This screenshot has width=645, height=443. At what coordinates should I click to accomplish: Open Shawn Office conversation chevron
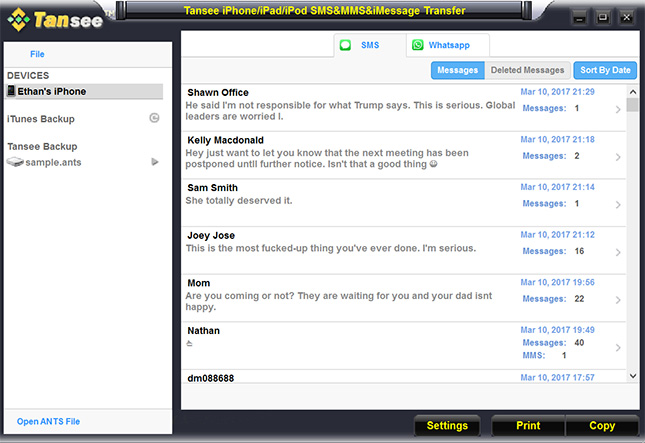(x=618, y=109)
